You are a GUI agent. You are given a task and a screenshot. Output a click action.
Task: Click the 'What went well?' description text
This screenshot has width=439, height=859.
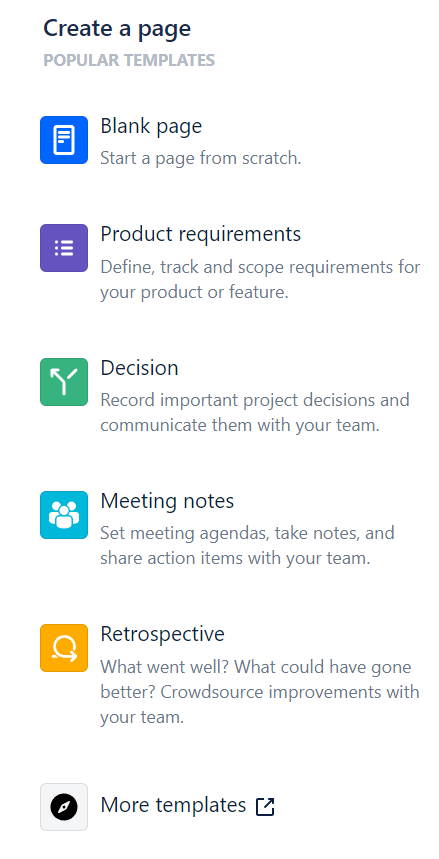click(x=260, y=692)
